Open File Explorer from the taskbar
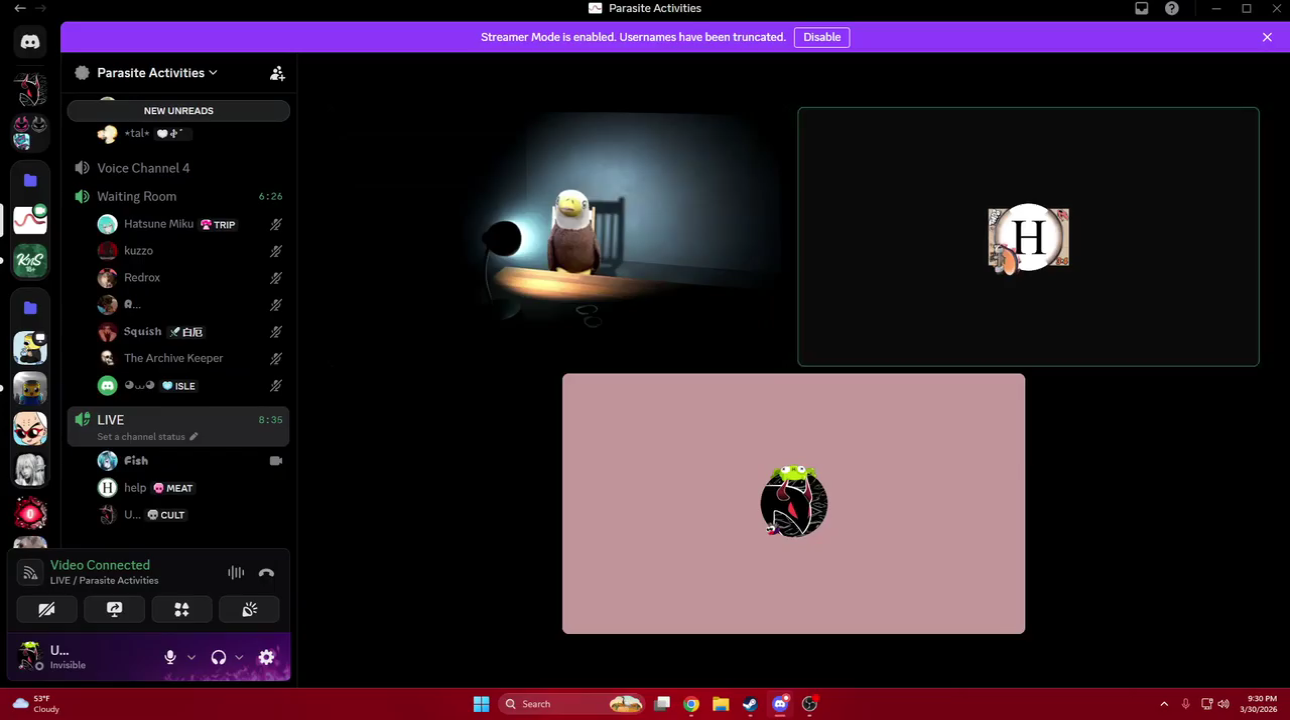The image size is (1290, 720). click(x=720, y=704)
